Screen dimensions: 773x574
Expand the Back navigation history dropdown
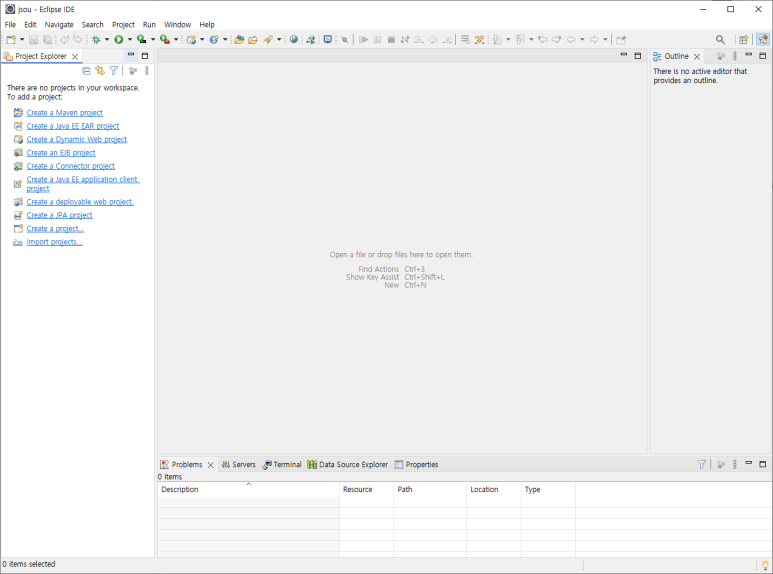click(x=582, y=39)
